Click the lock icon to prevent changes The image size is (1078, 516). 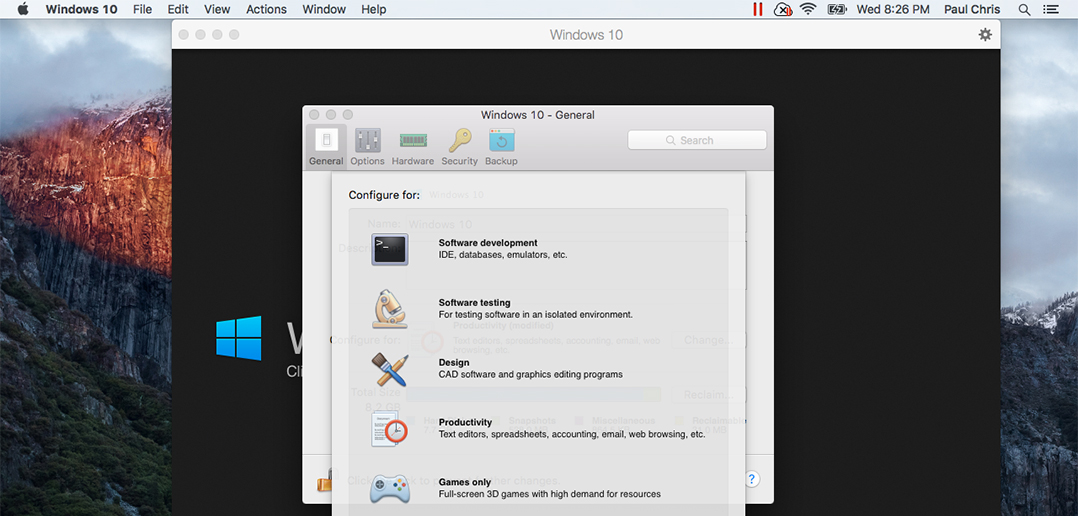coord(324,480)
